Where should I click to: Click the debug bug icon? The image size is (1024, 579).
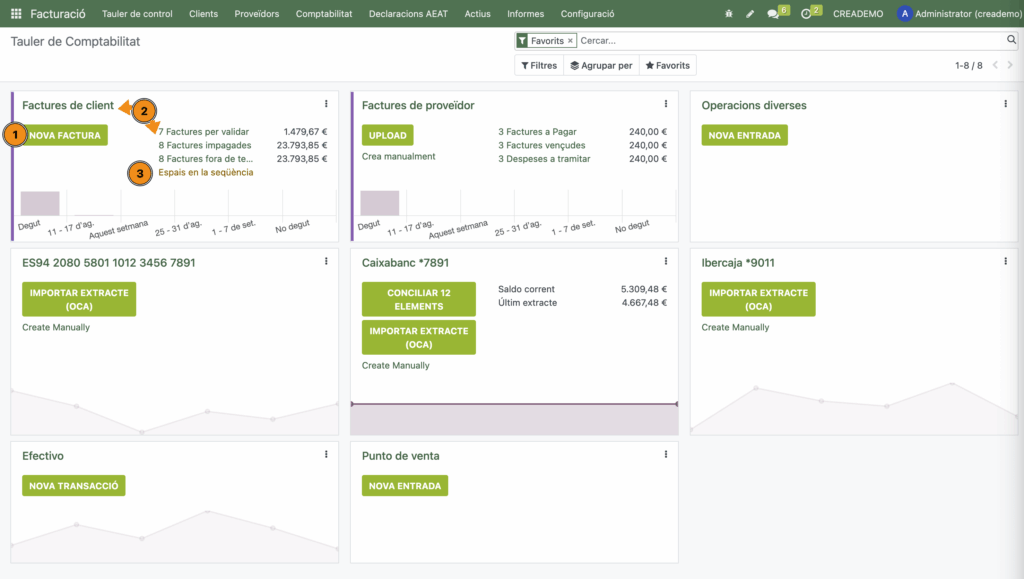click(x=728, y=14)
